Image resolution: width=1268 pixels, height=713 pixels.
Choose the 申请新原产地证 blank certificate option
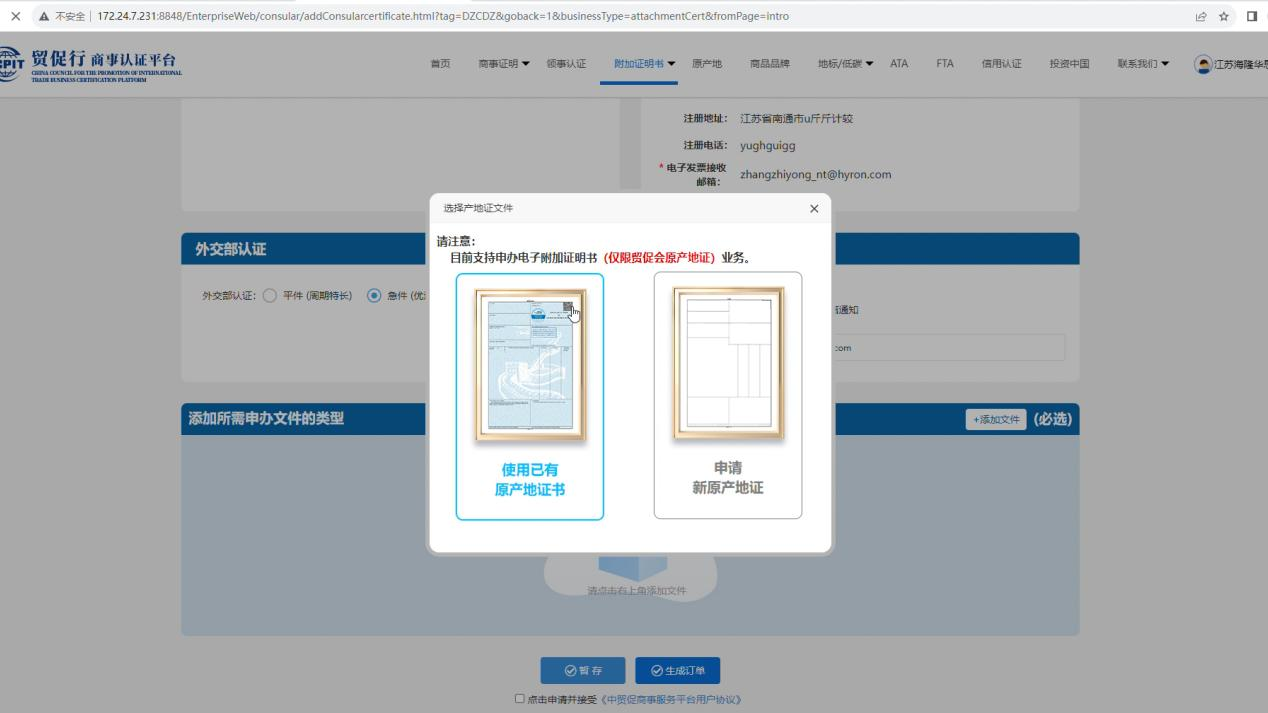click(727, 395)
